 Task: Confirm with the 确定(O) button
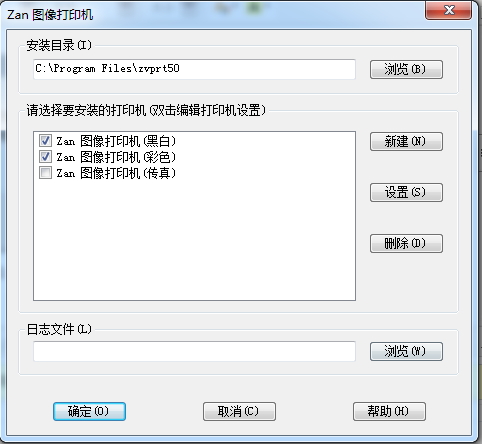(89, 411)
